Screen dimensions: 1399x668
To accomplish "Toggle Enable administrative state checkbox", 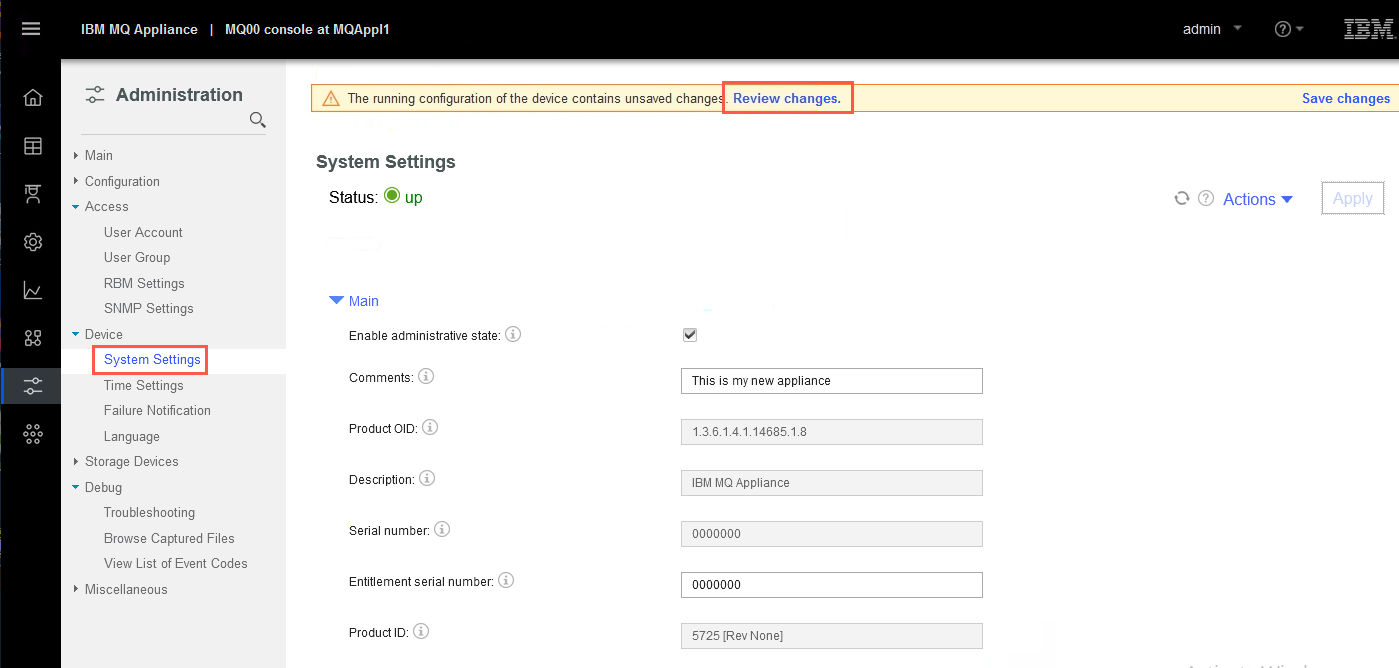I will (689, 335).
